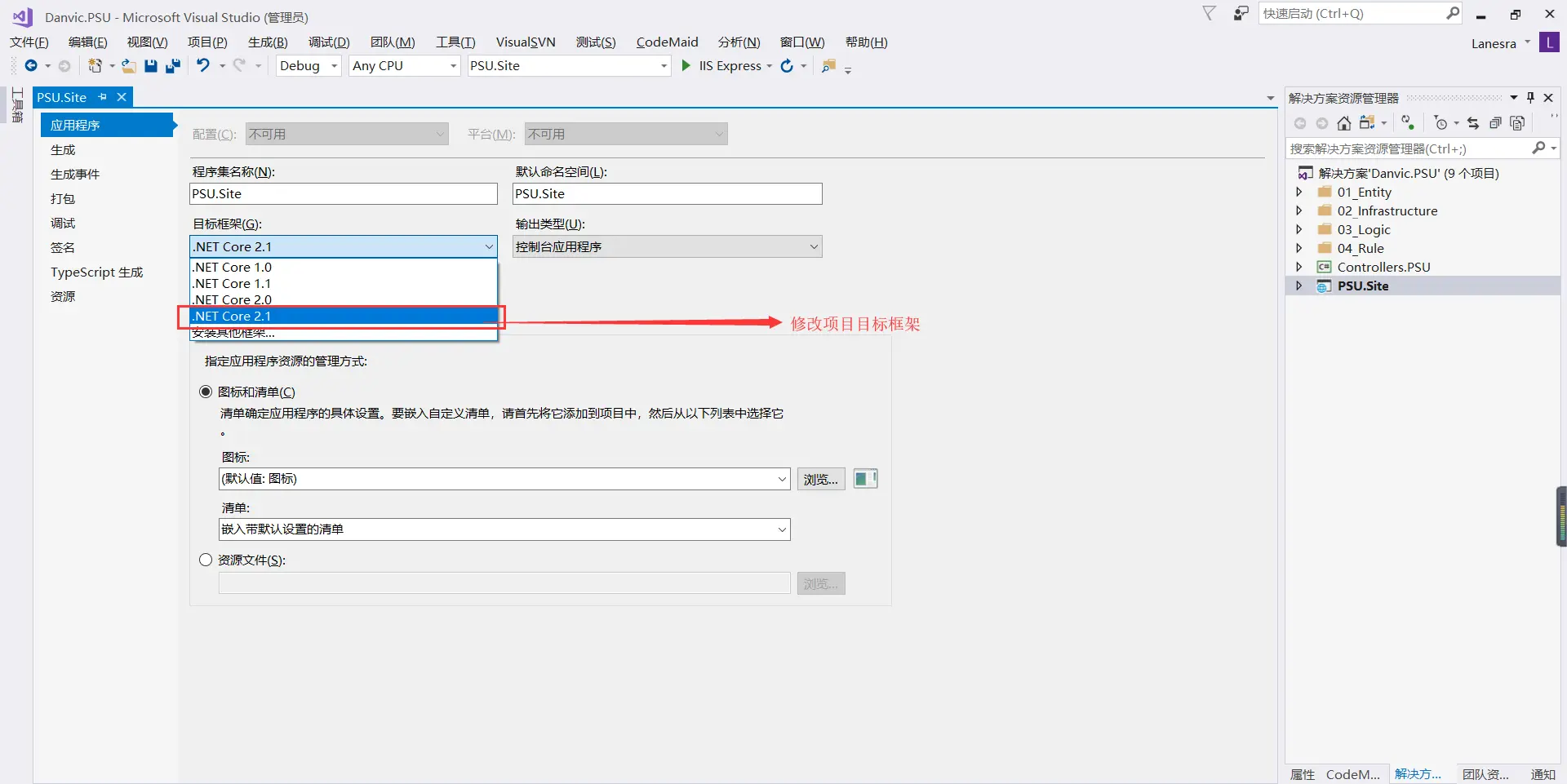The image size is (1567, 784).
Task: Click the find in files toolbar icon
Action: coord(829,66)
